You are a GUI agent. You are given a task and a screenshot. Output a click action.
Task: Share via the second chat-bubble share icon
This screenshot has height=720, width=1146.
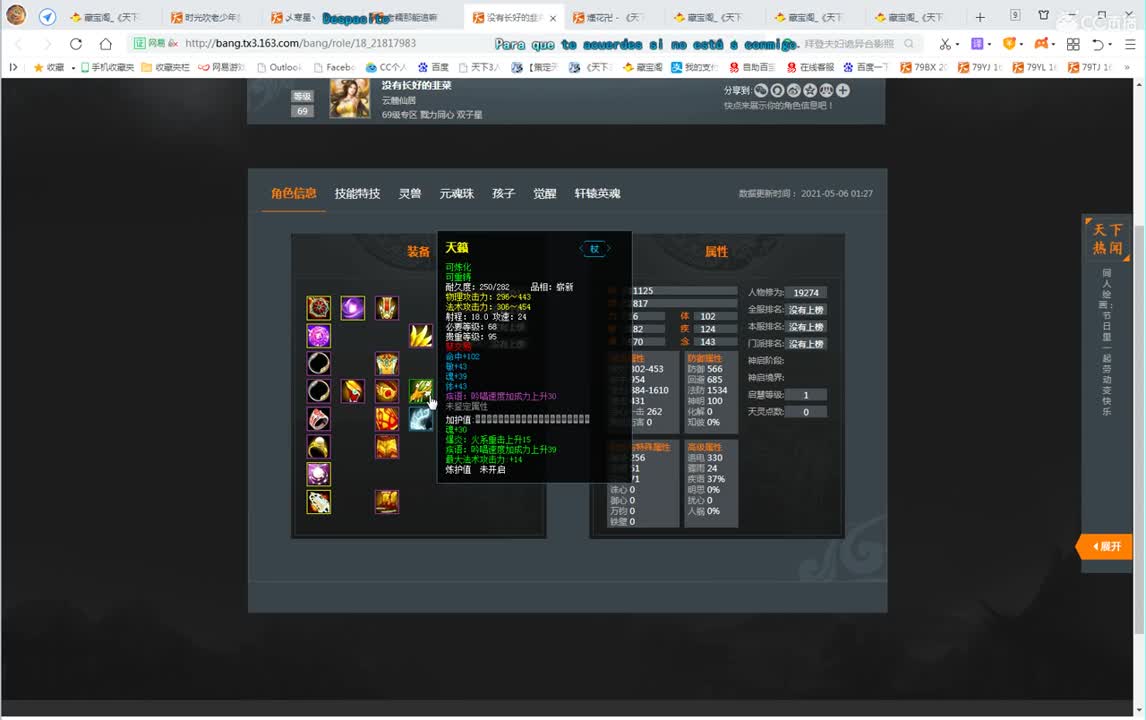point(777,91)
